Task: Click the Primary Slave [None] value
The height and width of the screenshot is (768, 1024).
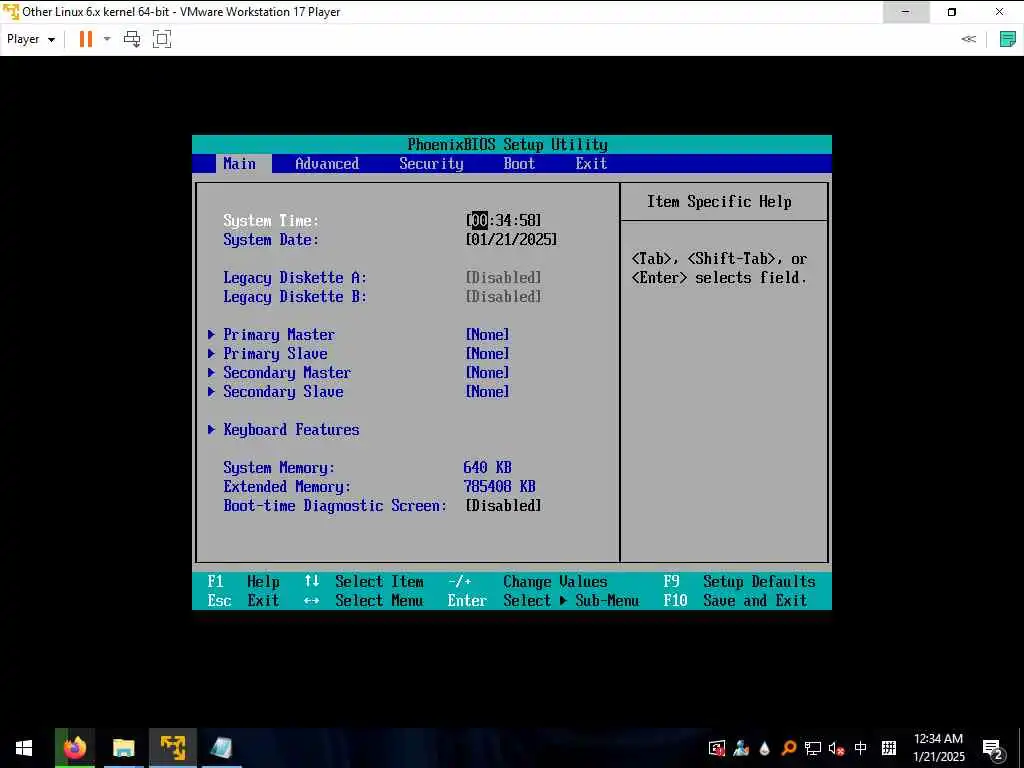Action: pyautogui.click(x=487, y=353)
